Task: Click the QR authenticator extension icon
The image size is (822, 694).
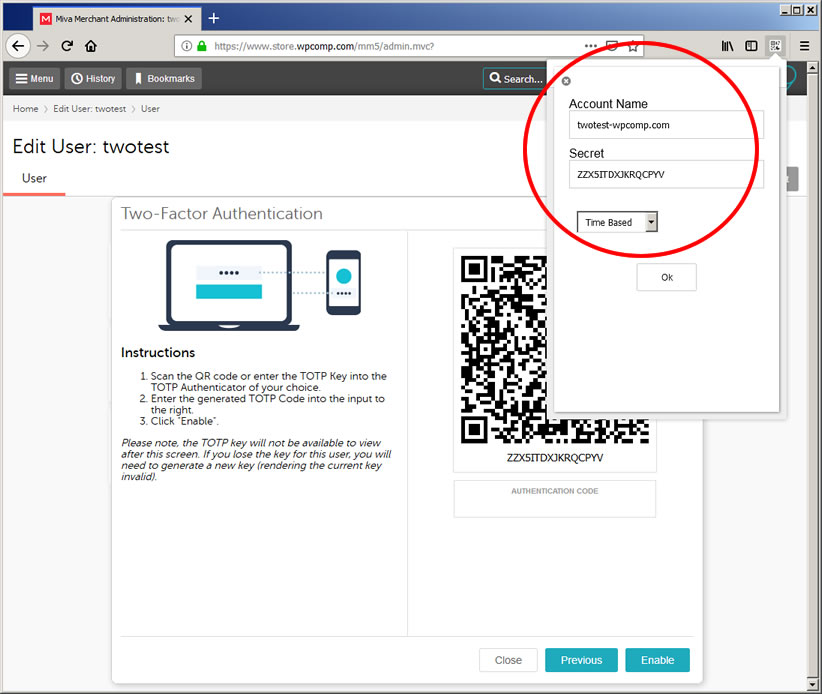Action: pyautogui.click(x=775, y=46)
